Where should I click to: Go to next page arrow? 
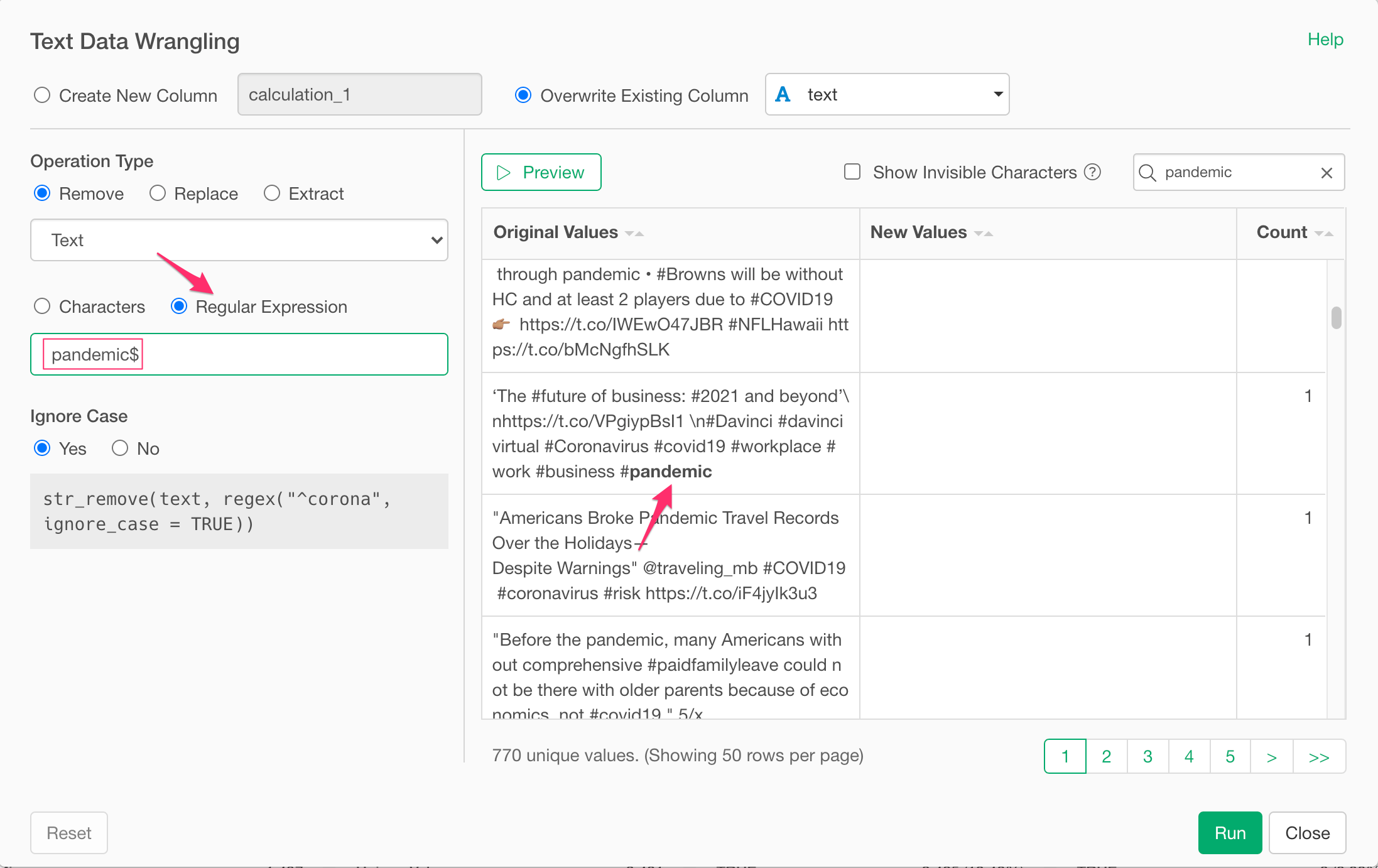(x=1272, y=757)
